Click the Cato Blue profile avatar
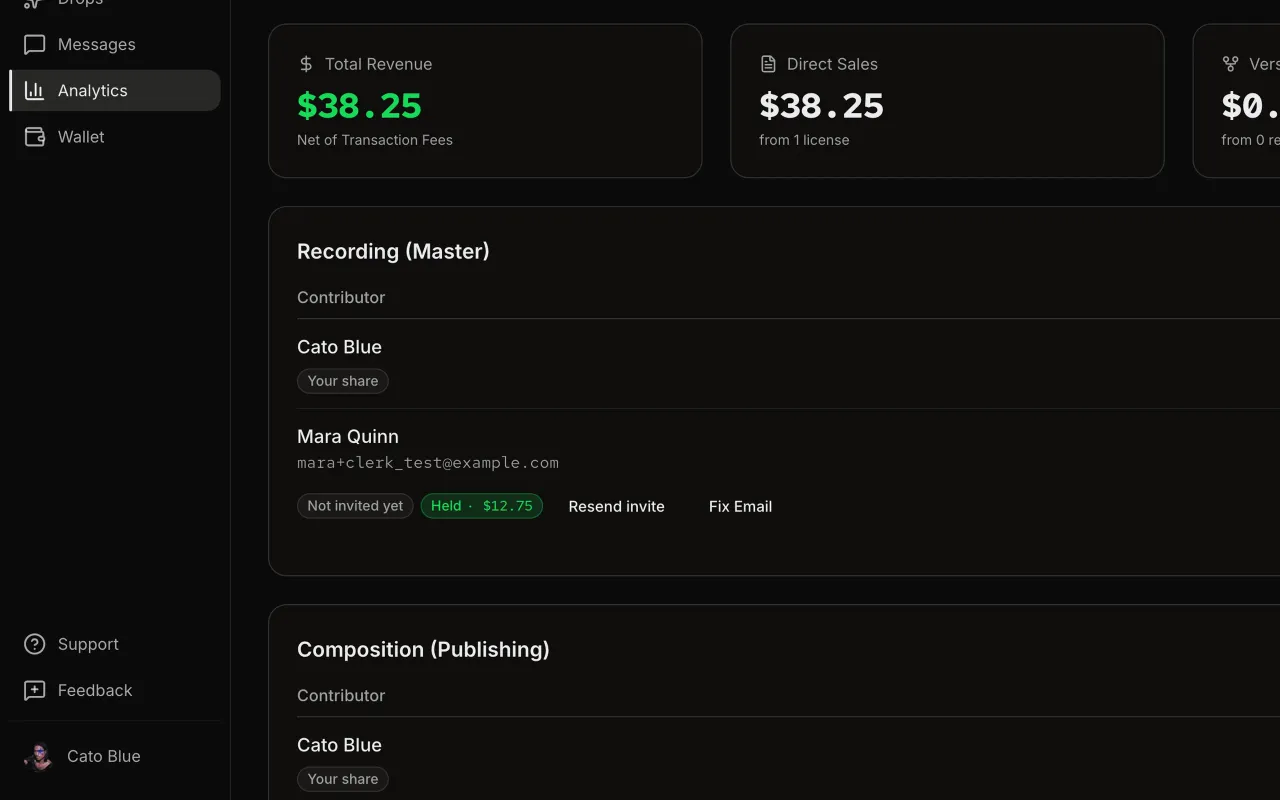1280x800 pixels. pos(40,757)
